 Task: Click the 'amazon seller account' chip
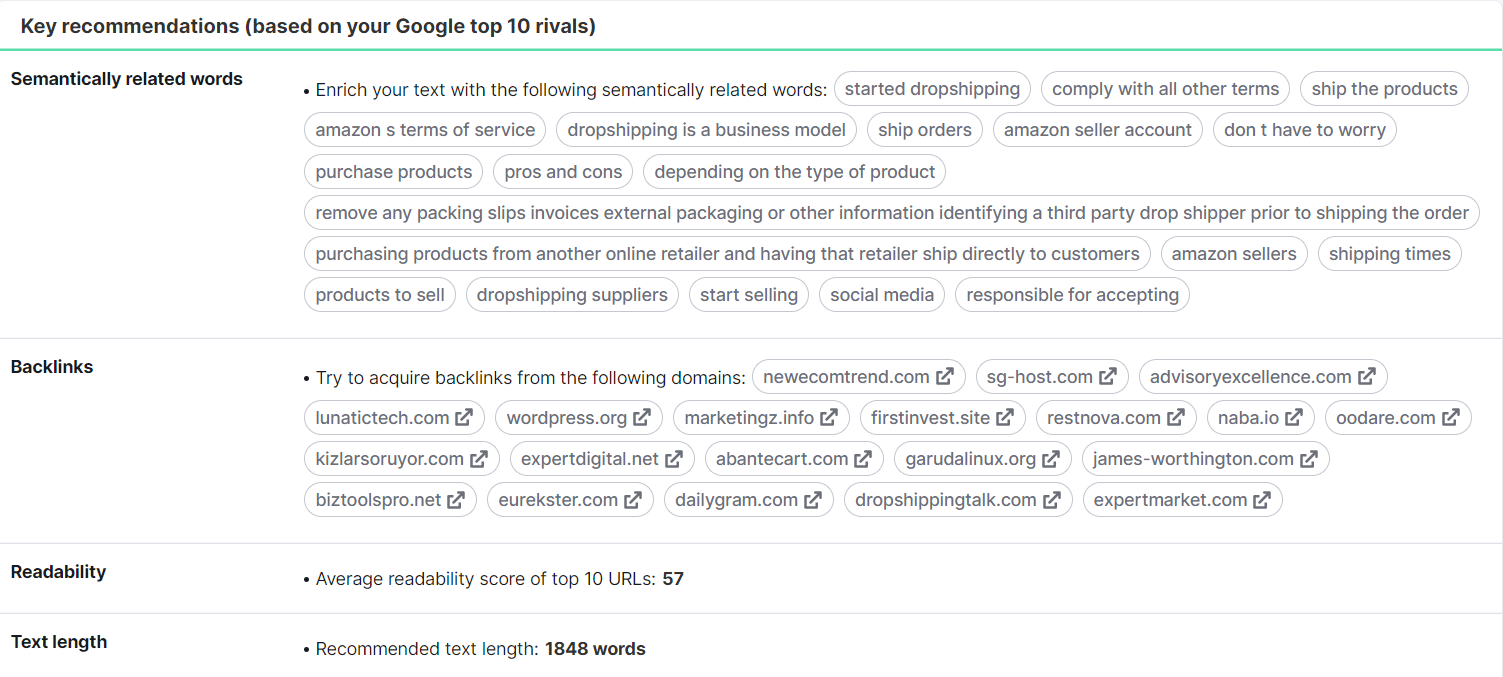point(1098,130)
